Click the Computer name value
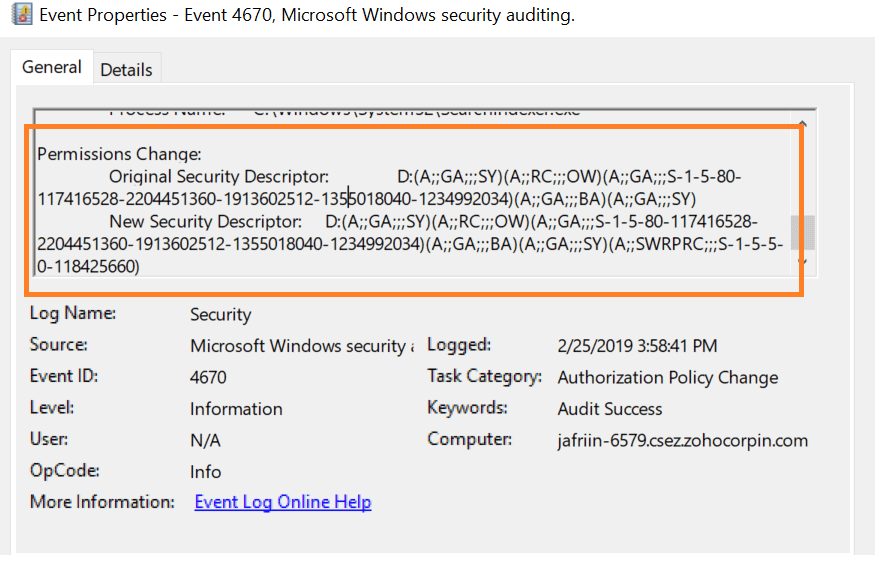Screen dimensions: 892x572 click(682, 441)
